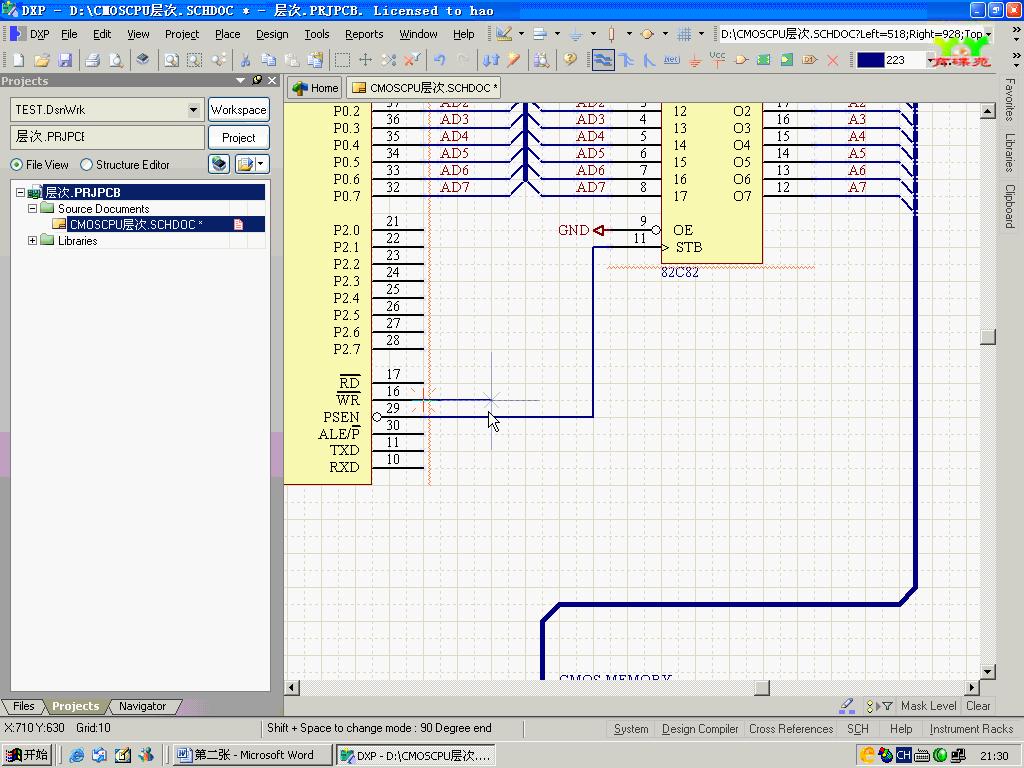Viewport: 1024px width, 768px height.
Task: Place a No ERC red X marker
Action: click(833, 60)
